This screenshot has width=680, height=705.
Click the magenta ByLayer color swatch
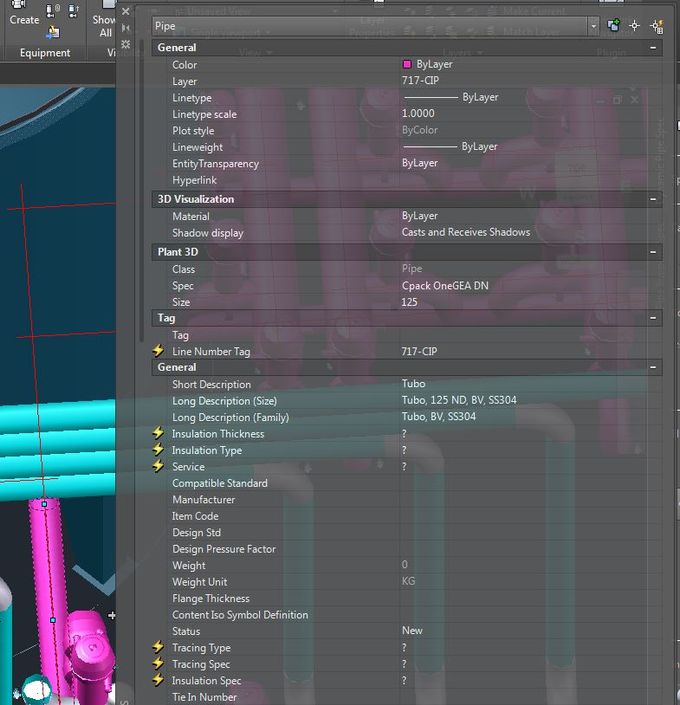(x=407, y=64)
